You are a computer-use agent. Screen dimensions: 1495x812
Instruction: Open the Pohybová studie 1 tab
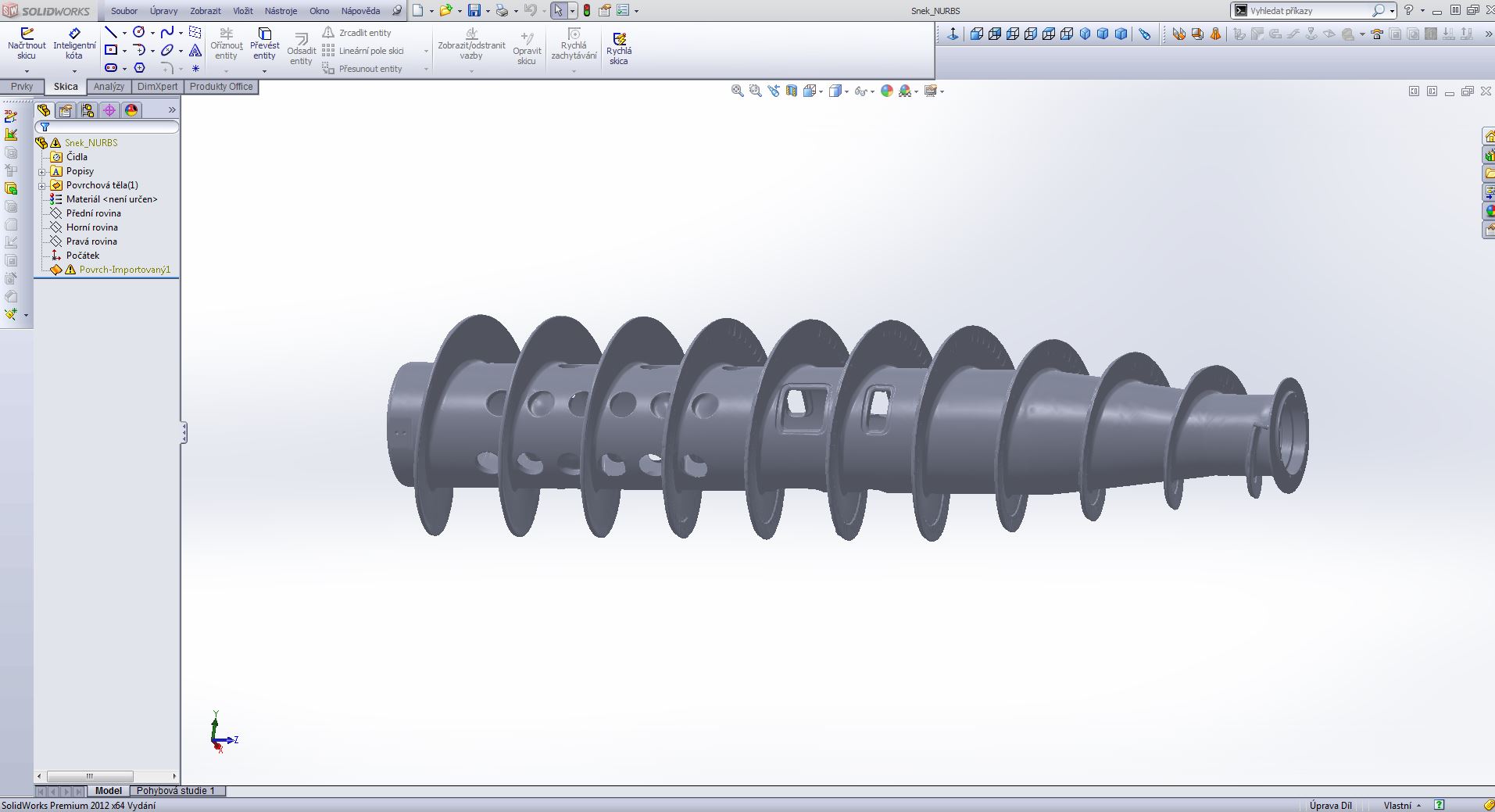coord(175,791)
